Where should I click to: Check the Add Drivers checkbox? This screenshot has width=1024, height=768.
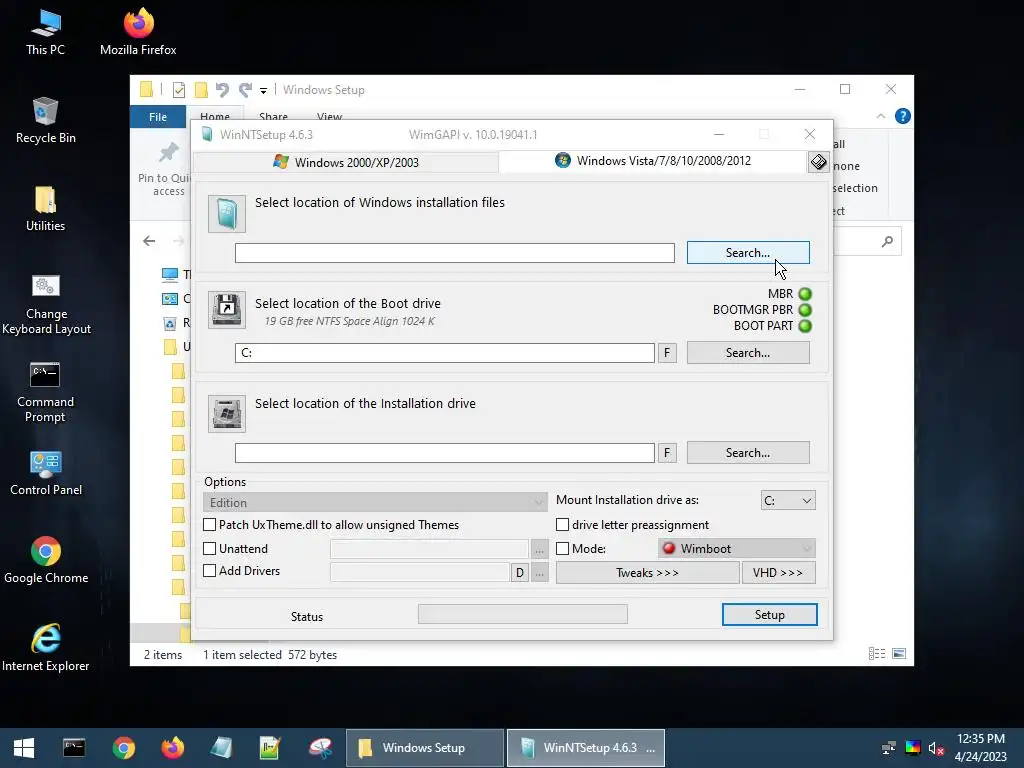click(x=210, y=571)
